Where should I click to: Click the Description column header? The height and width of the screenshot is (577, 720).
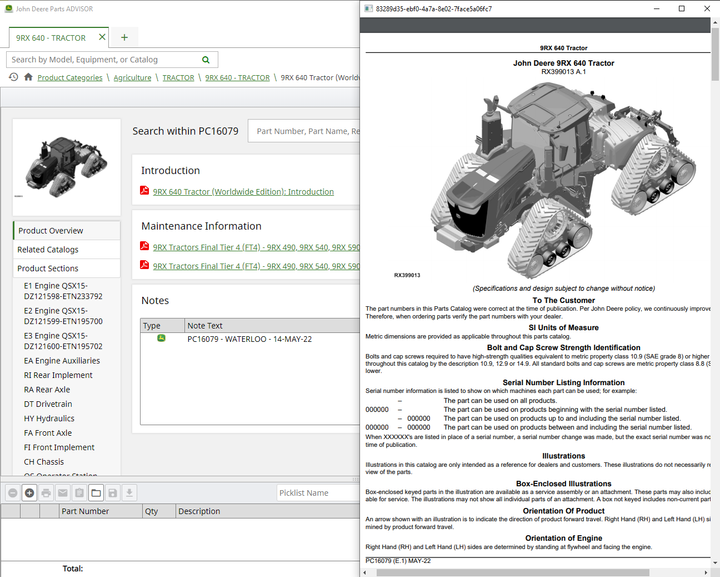pos(268,511)
